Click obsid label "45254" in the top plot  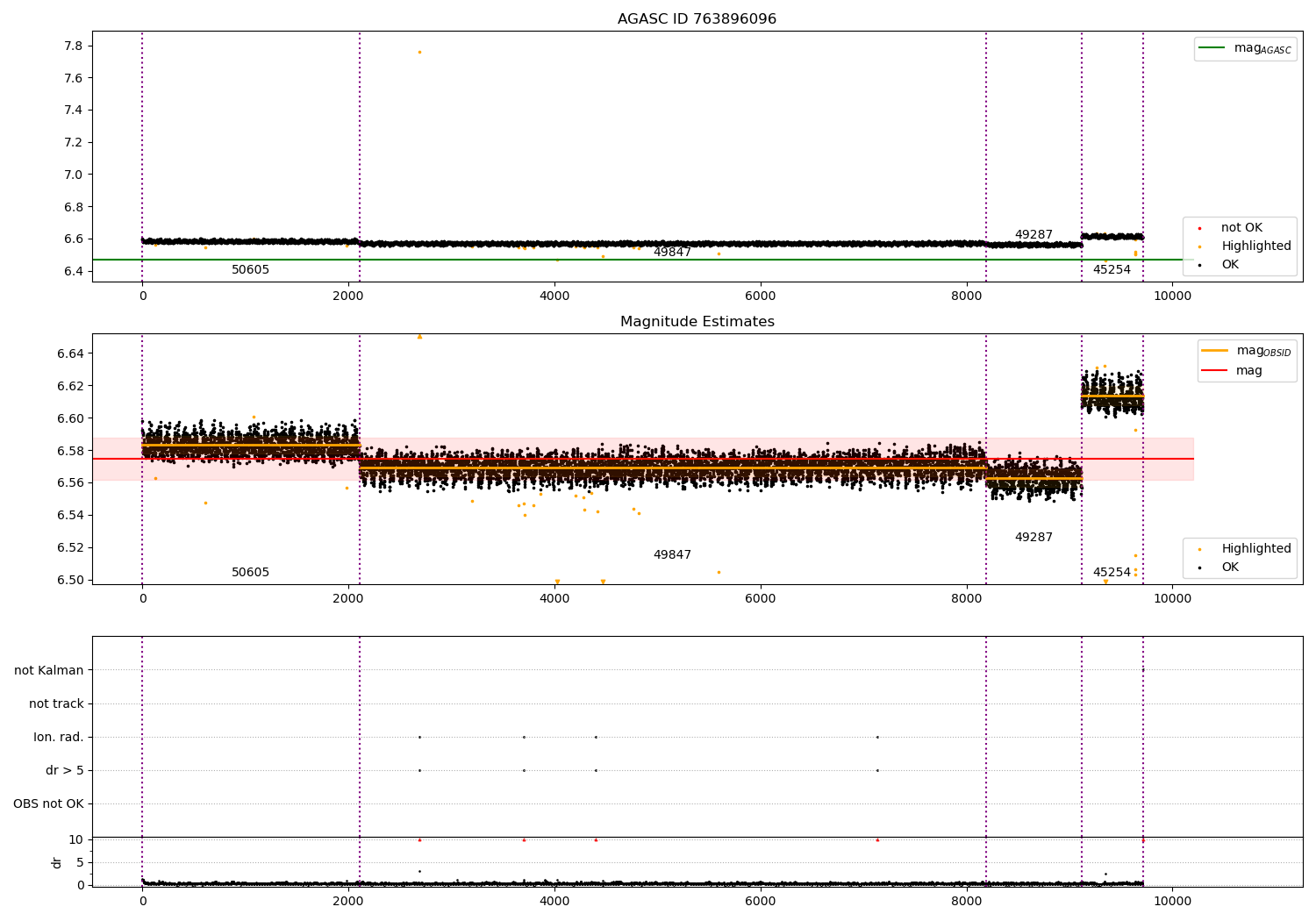tap(1112, 270)
